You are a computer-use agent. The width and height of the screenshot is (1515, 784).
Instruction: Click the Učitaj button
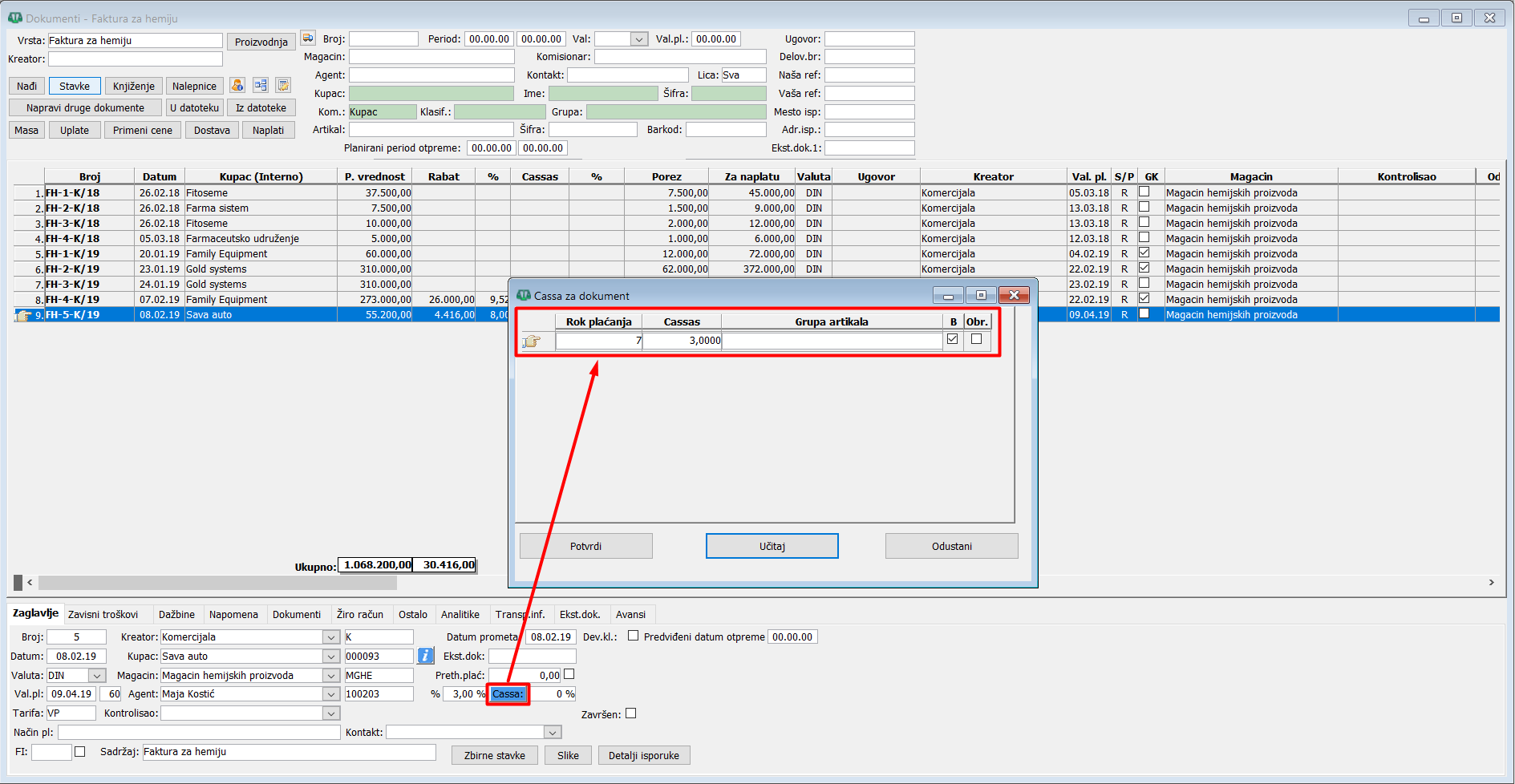[x=772, y=546]
